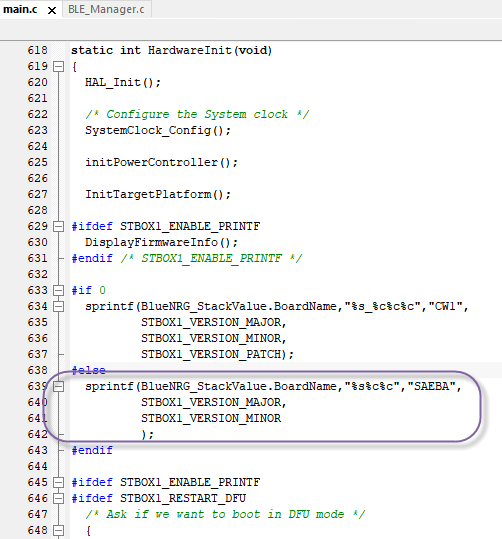Click the '#endif /* STBOX1_ENABLE_PRINTF */' line
Viewport: 502px width, 539px height.
pos(187,258)
